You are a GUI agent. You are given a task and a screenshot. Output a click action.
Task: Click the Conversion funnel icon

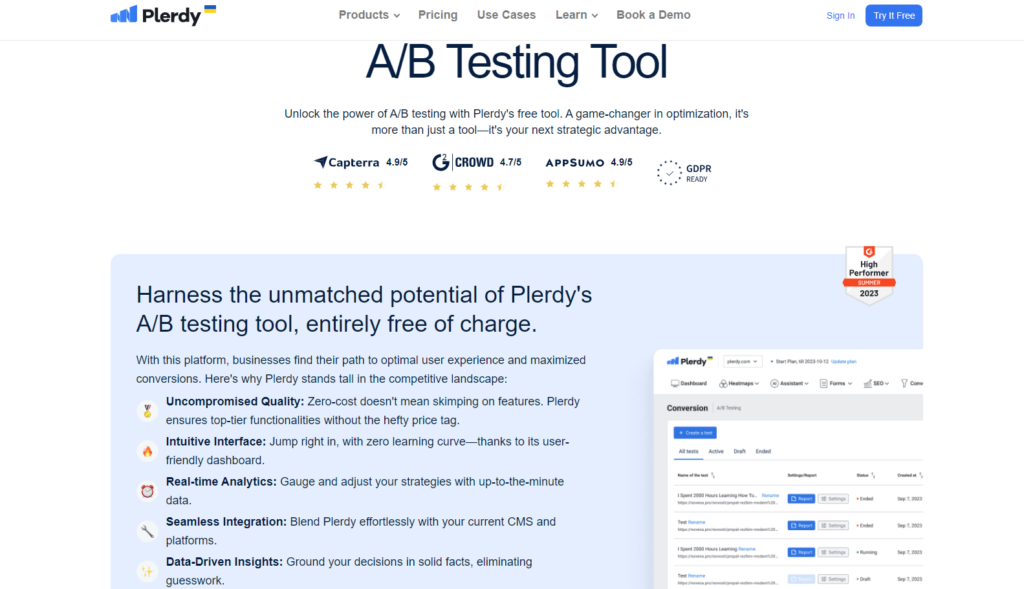coord(904,383)
